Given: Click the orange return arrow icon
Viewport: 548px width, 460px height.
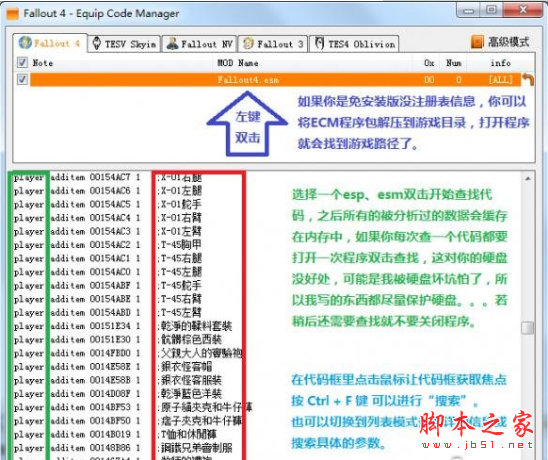Looking at the screenshot, I should pos(528,79).
